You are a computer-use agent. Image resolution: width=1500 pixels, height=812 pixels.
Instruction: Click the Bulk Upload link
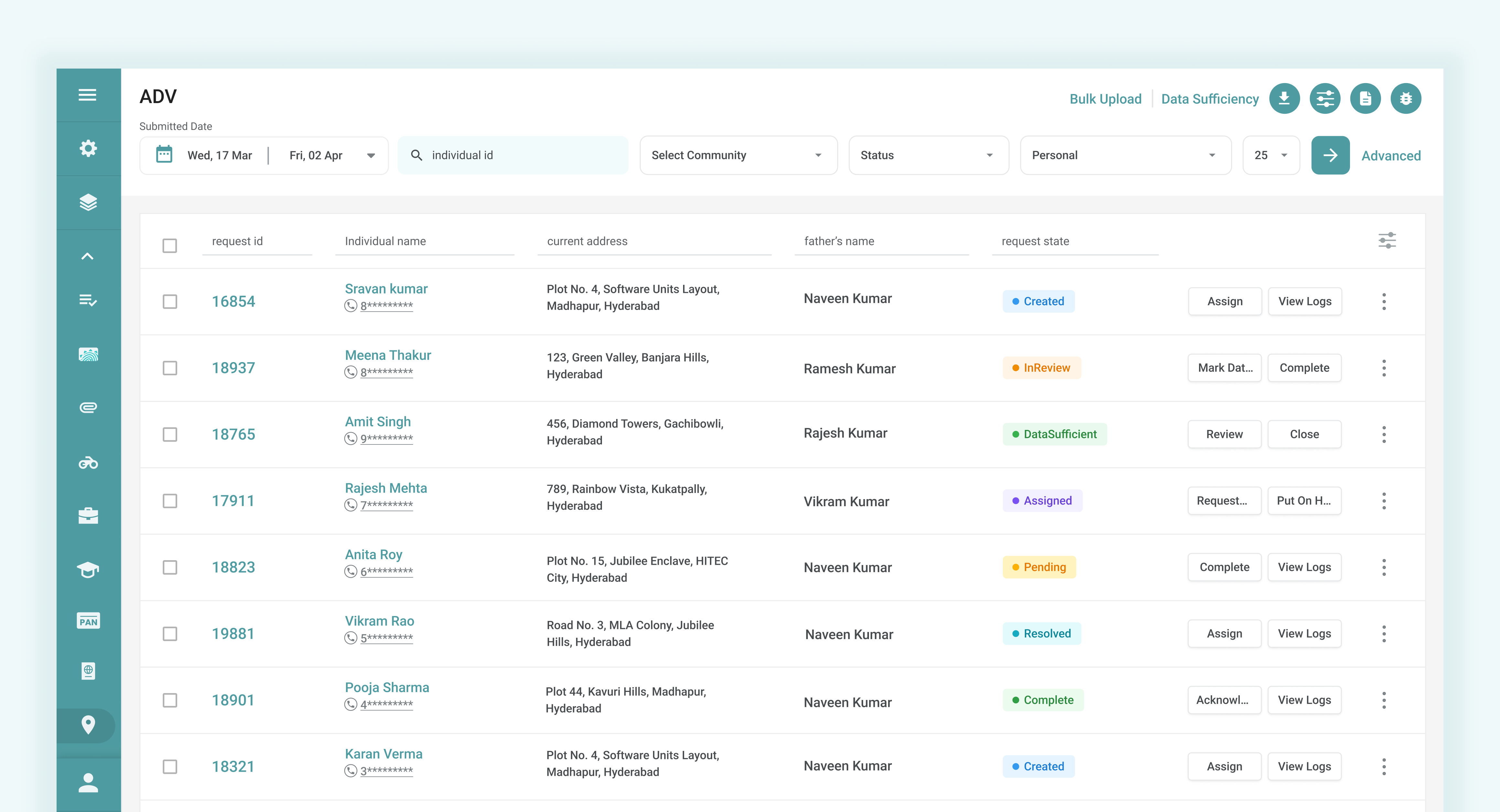click(x=1105, y=99)
